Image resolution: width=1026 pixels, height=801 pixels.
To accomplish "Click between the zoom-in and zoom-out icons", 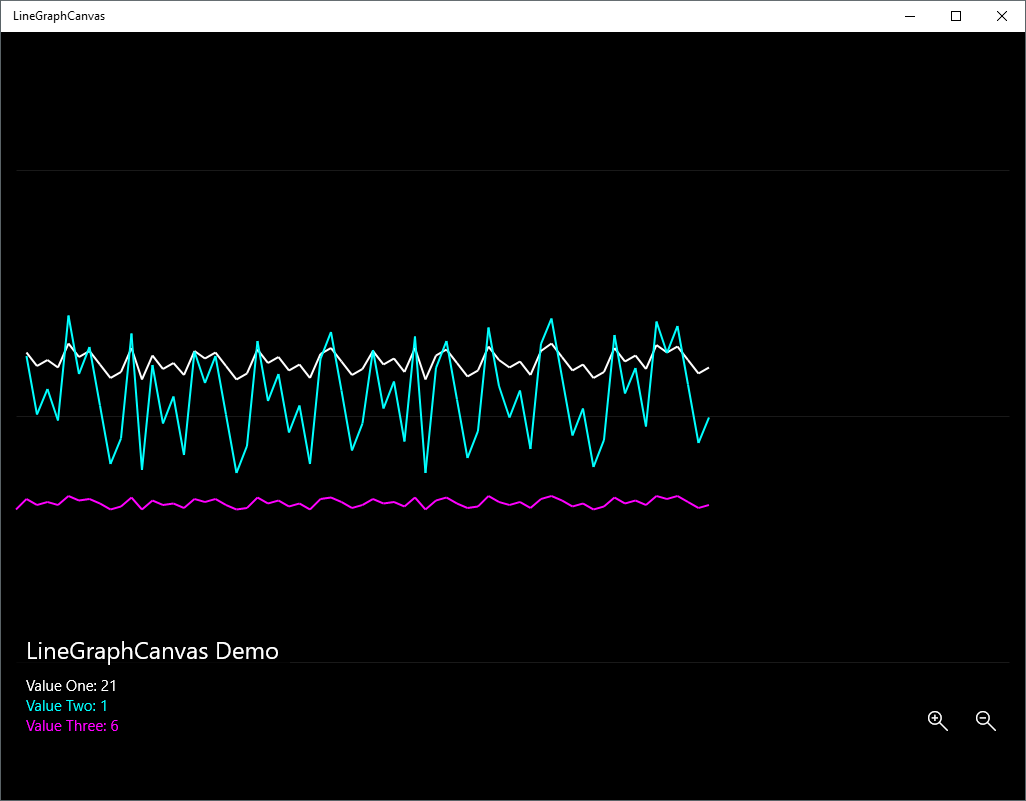I will tap(961, 720).
